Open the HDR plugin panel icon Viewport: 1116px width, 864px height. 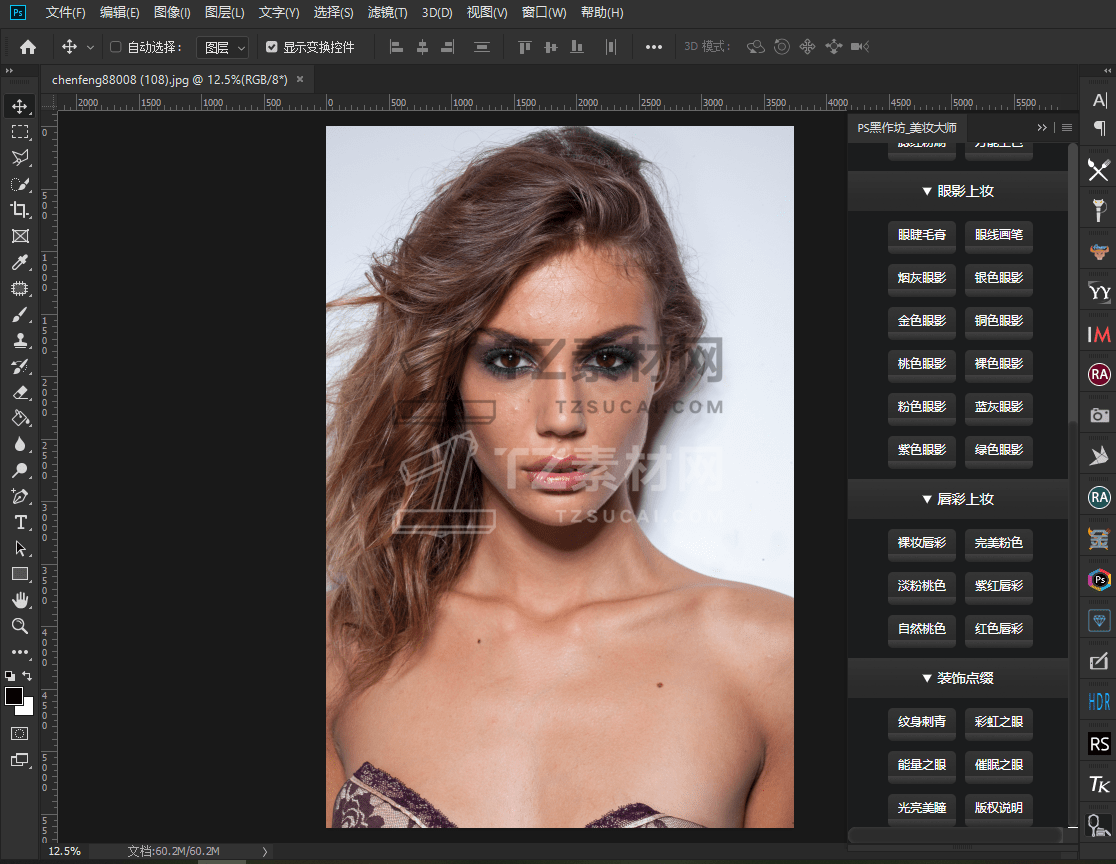pyautogui.click(x=1099, y=700)
